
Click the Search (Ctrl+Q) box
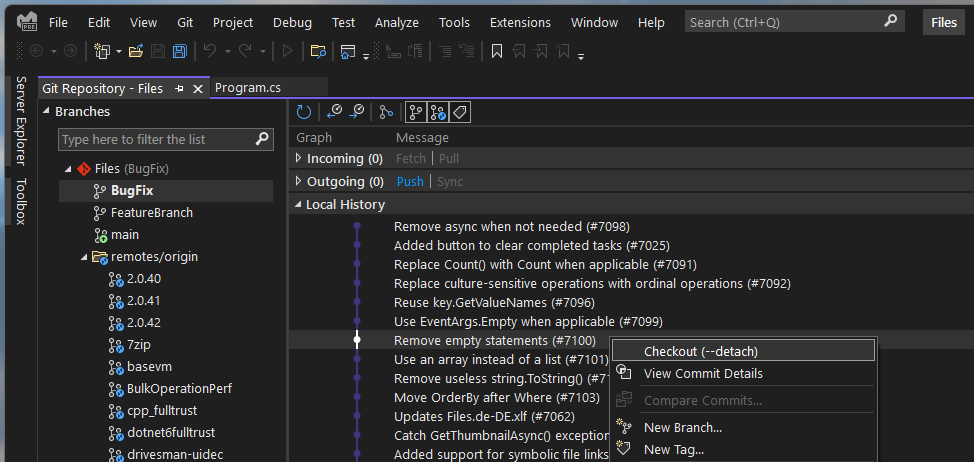click(x=795, y=22)
